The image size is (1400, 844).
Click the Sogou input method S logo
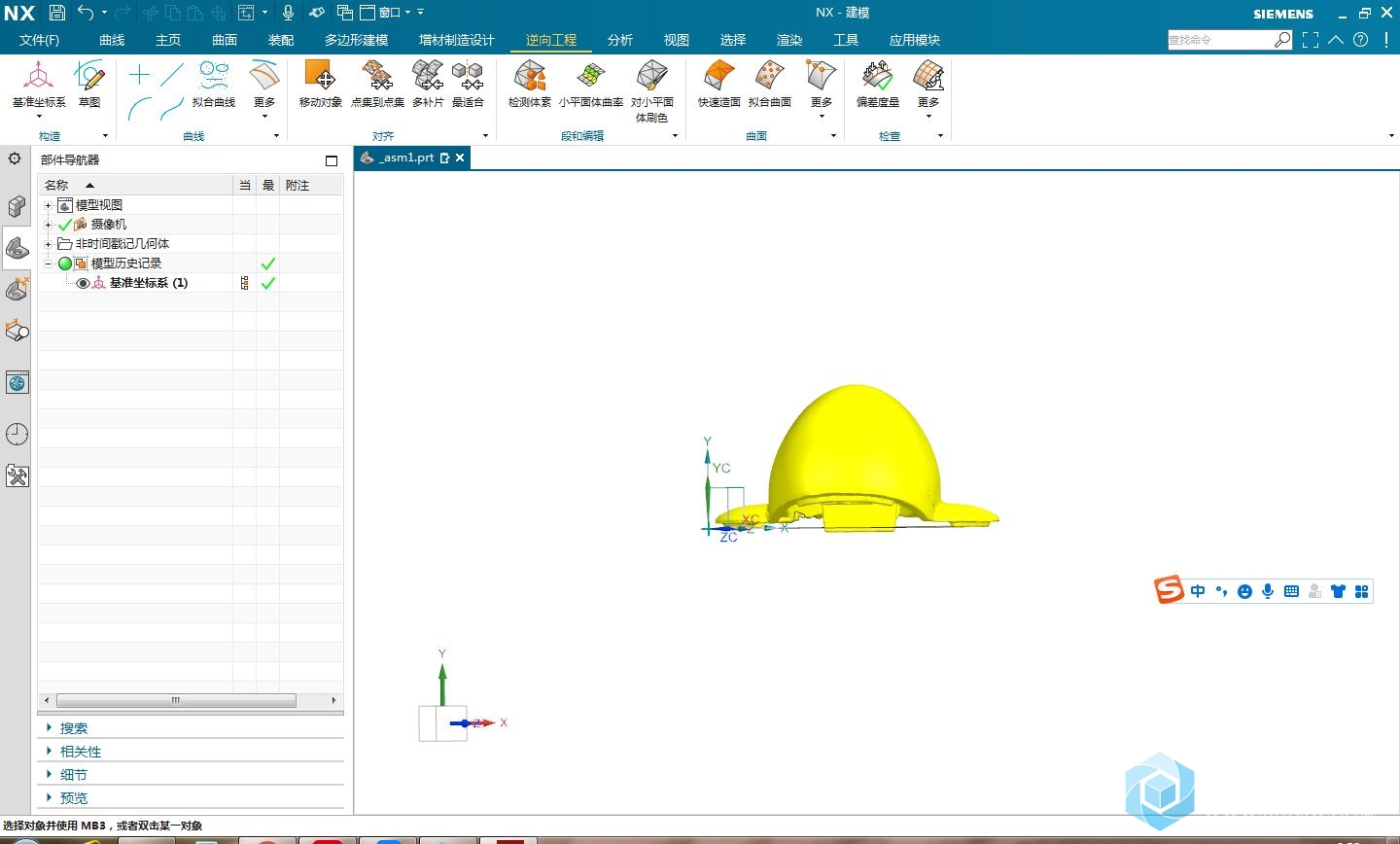coord(1169,589)
